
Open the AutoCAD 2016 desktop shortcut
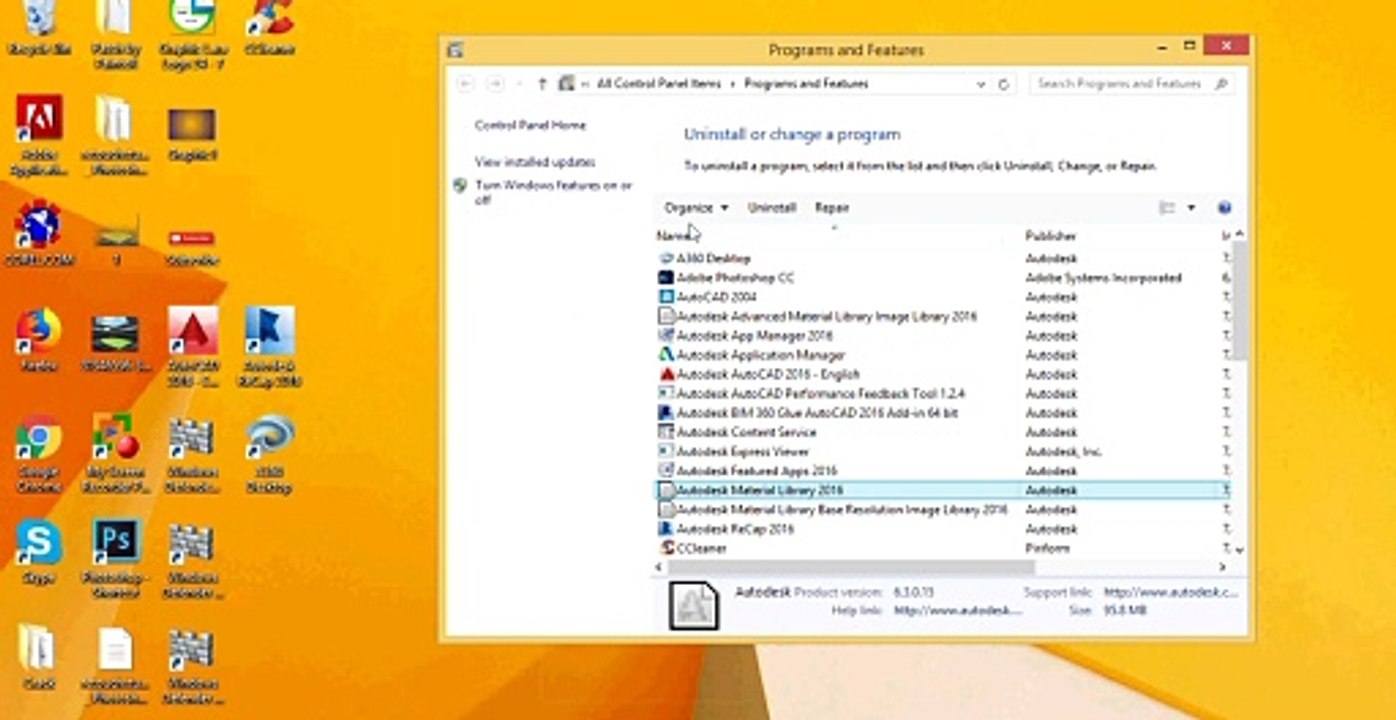pyautogui.click(x=193, y=346)
